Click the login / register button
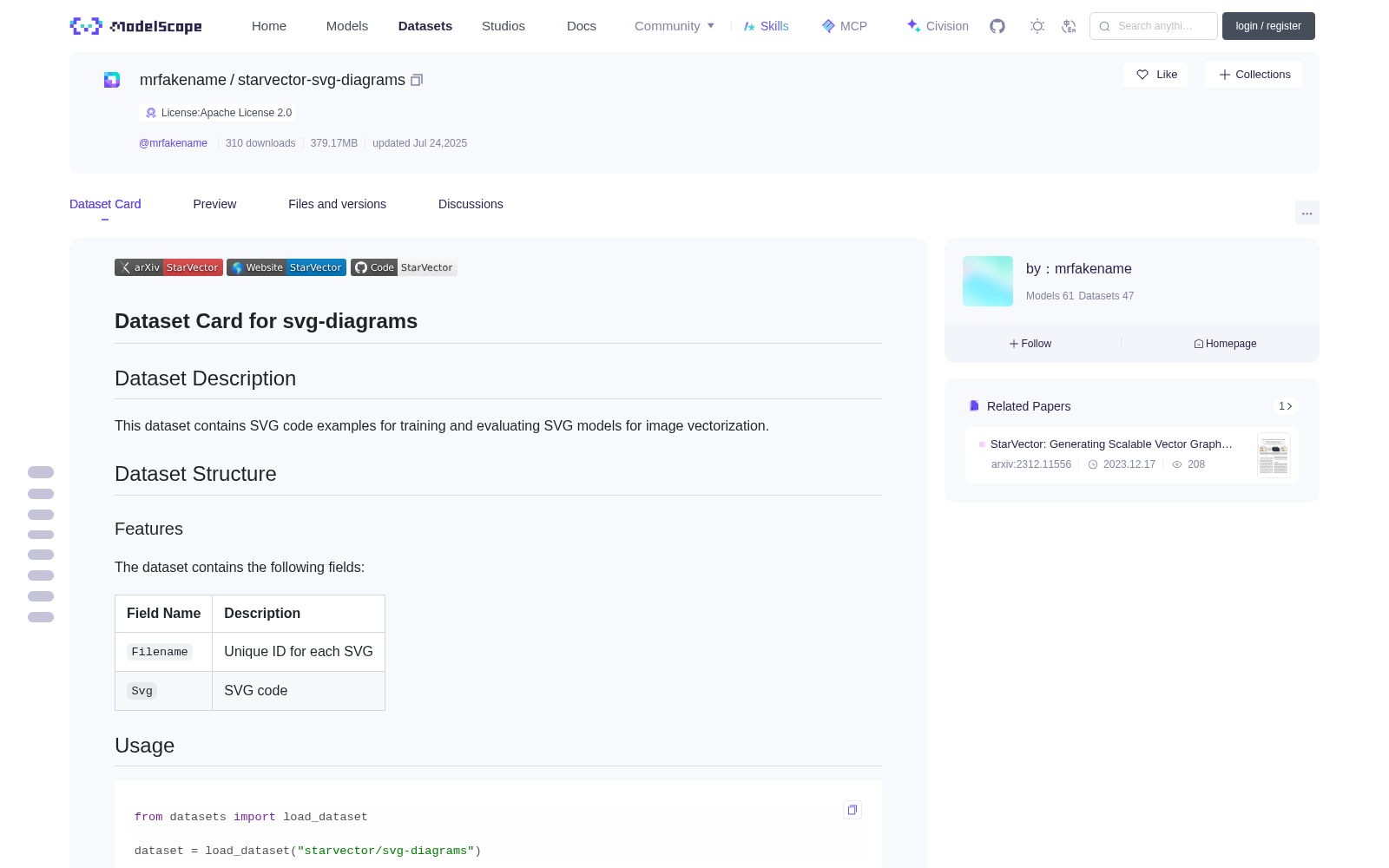 point(1268,26)
